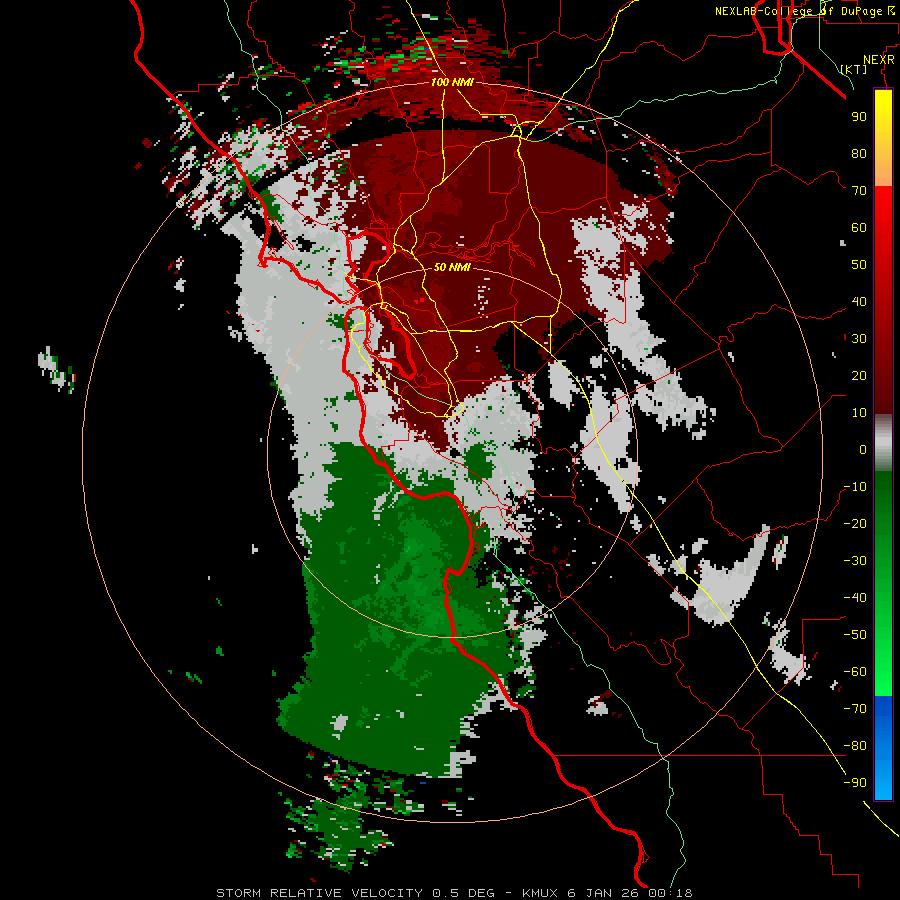The height and width of the screenshot is (900, 900).
Task: Select the -70 value on velocity scale
Action: click(x=855, y=709)
